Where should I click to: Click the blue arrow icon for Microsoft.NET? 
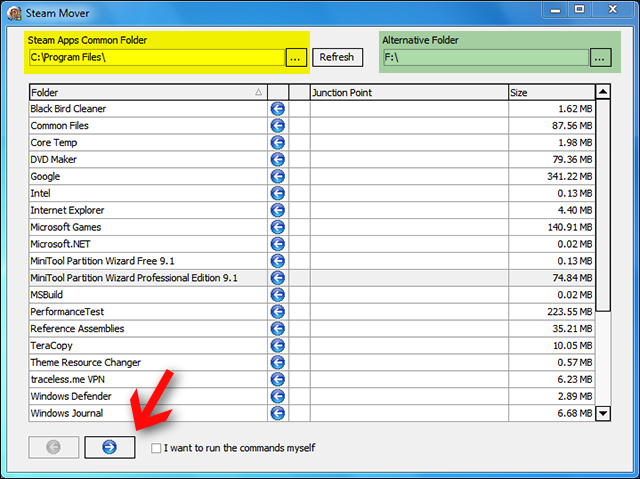278,244
